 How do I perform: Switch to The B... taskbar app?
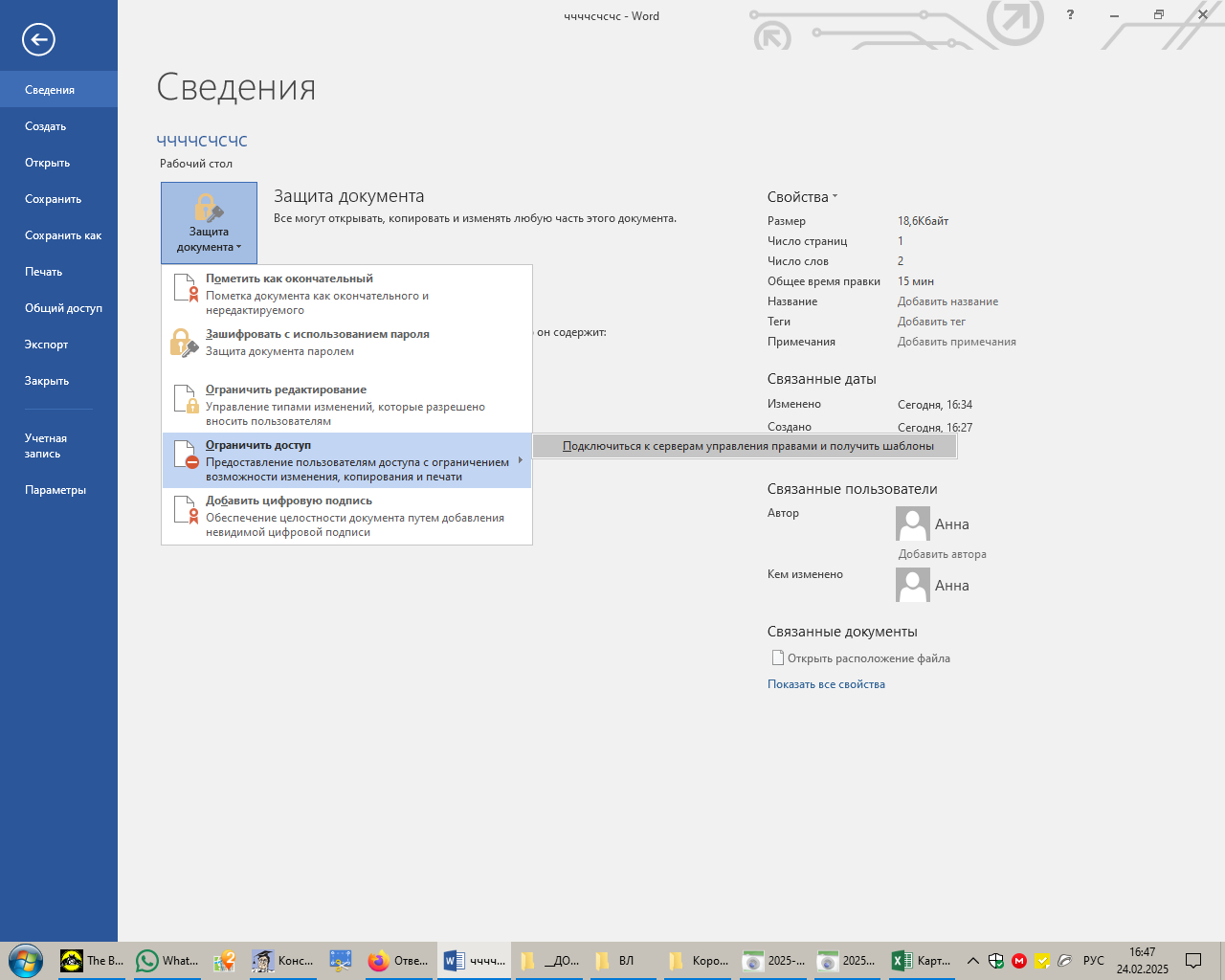92,961
